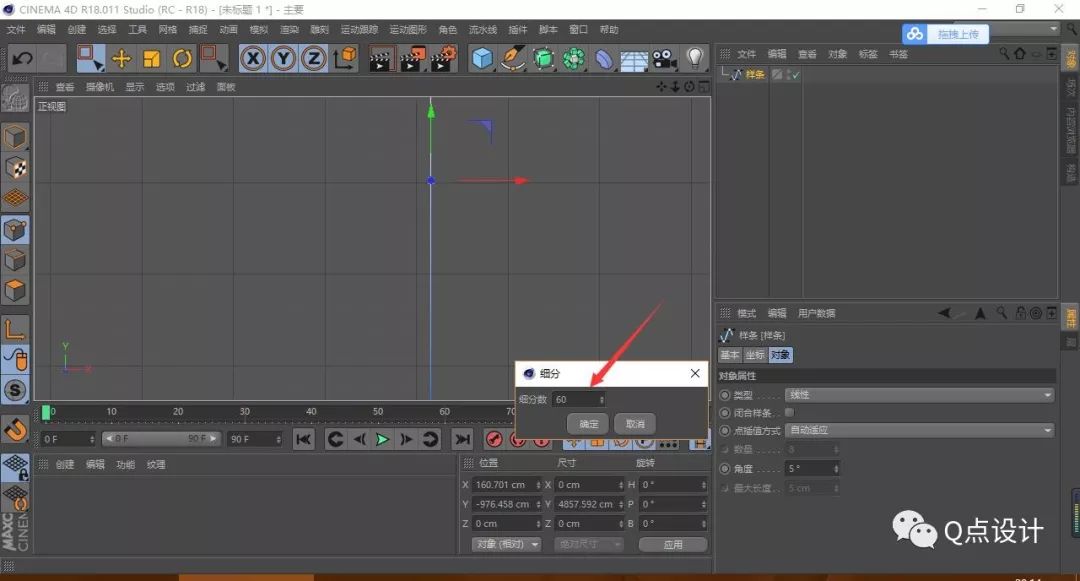Click the 应用 button in the coordinates panel

click(x=672, y=544)
